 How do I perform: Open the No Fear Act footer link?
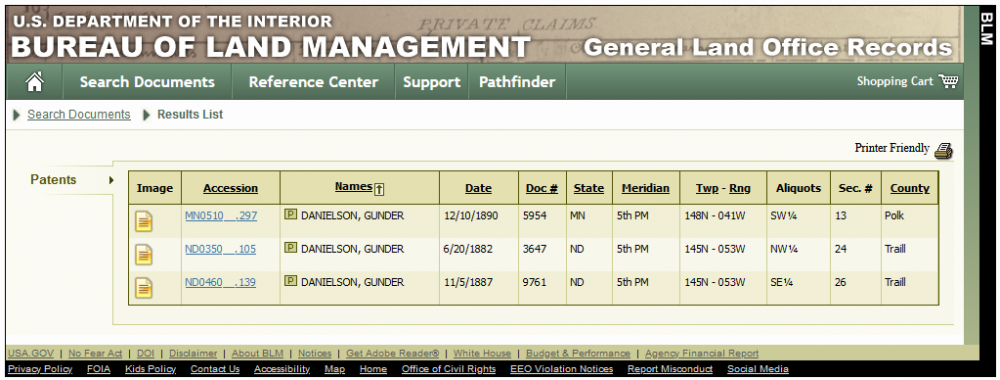[95, 353]
